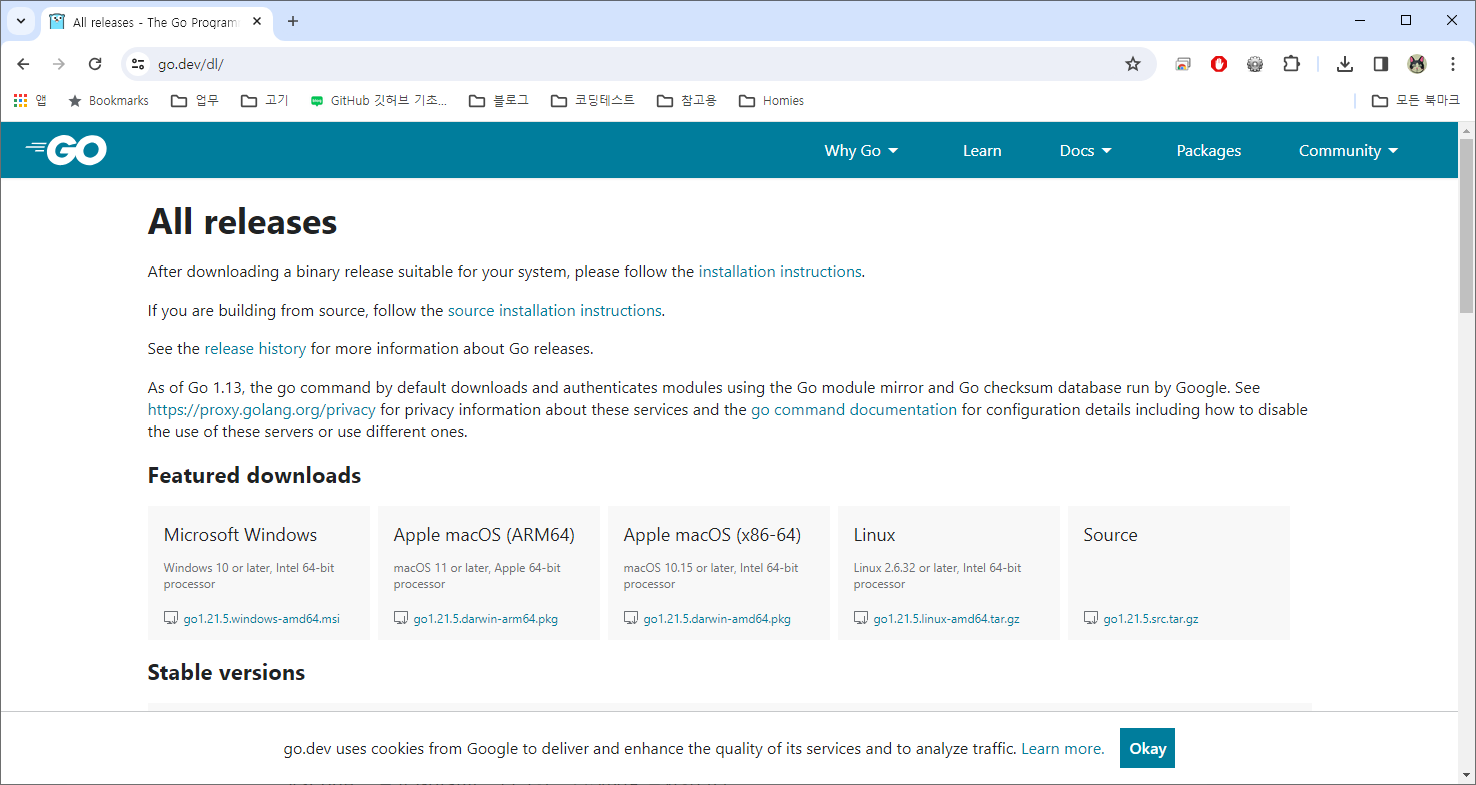Open the tab search dropdown arrow
Image resolution: width=1476 pixels, height=785 pixels.
(x=20, y=21)
